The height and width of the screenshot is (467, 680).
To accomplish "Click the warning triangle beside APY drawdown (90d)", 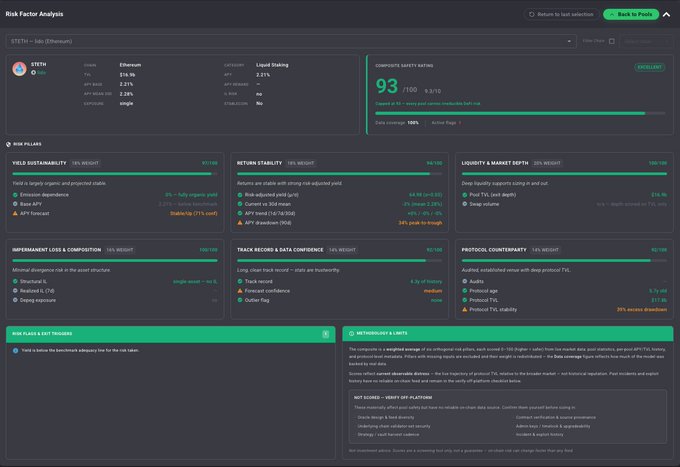I will tap(240, 222).
